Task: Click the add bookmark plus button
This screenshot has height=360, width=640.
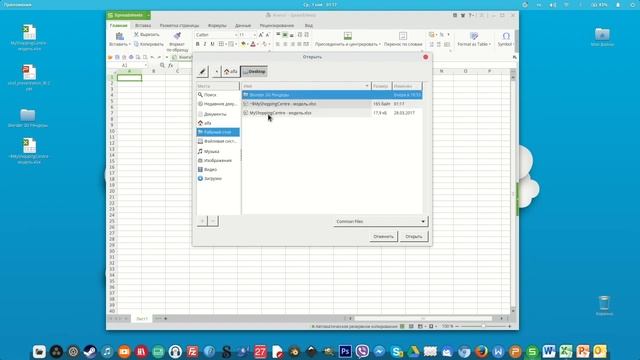Action: pos(202,221)
